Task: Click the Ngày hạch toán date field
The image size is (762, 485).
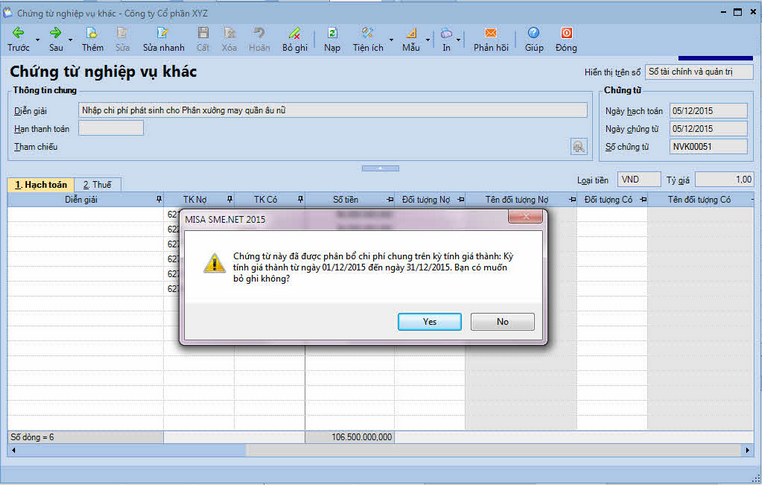Action: coord(709,111)
